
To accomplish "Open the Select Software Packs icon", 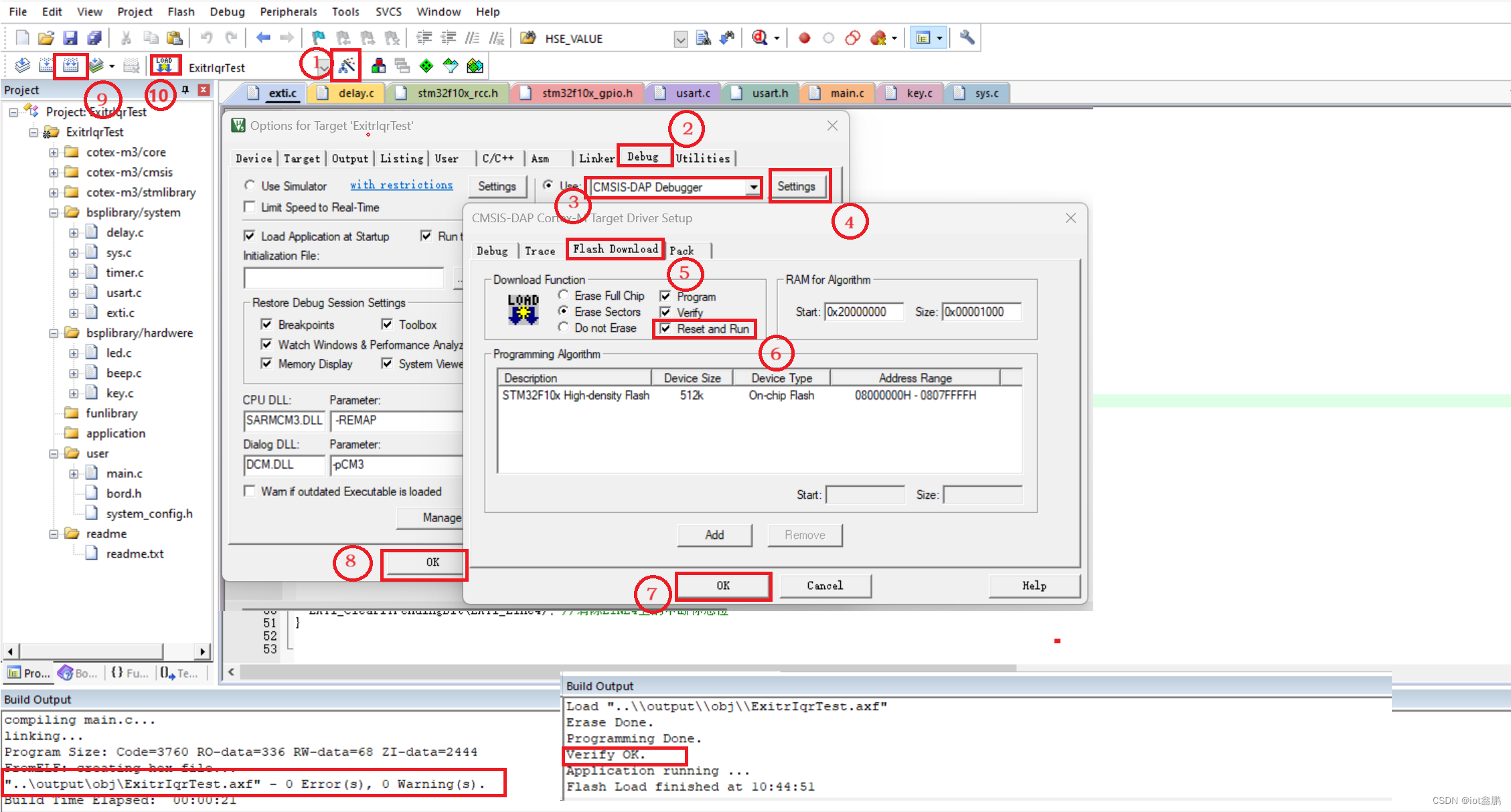I will click(451, 66).
